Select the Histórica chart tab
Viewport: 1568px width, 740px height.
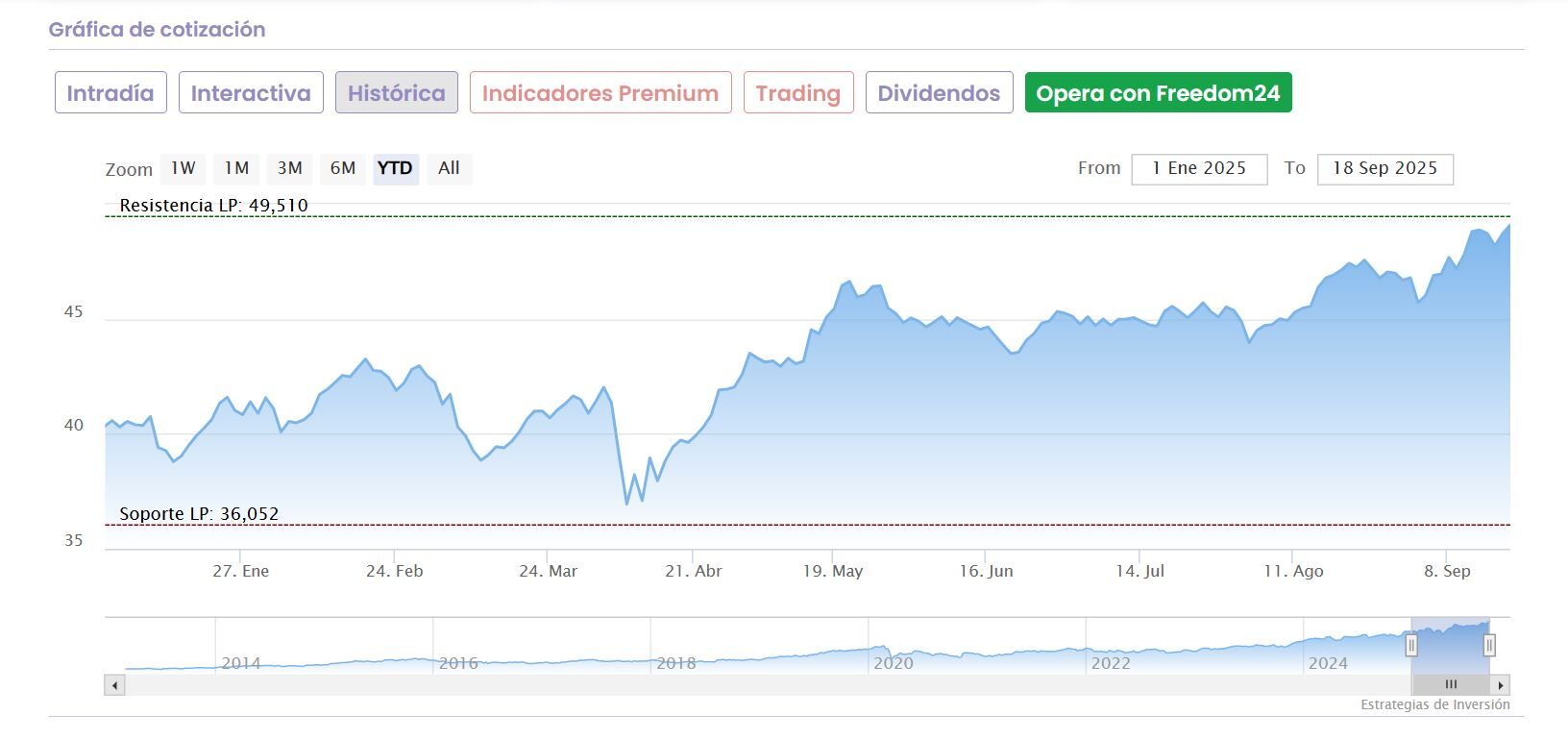coord(396,93)
